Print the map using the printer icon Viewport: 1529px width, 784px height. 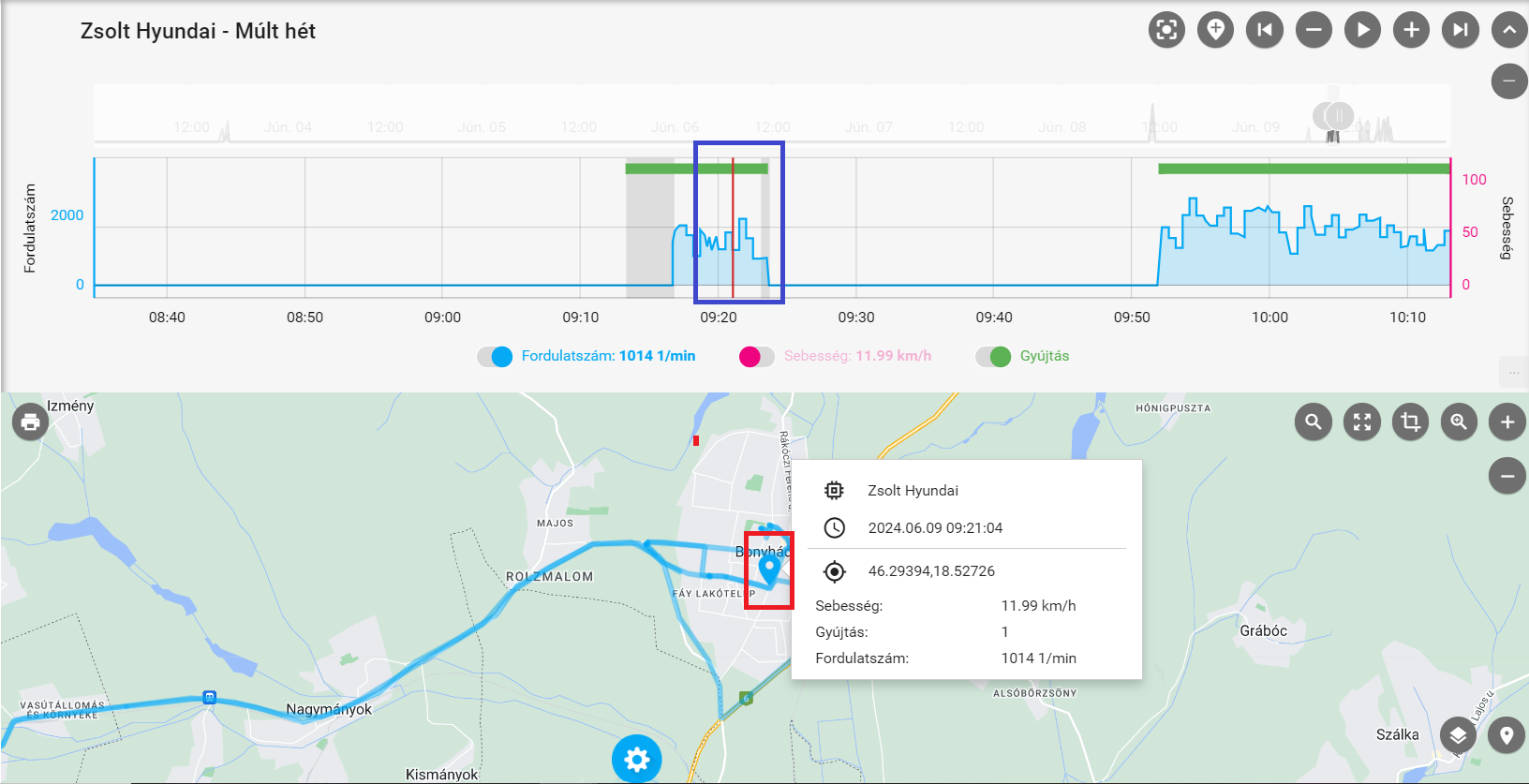click(x=30, y=422)
